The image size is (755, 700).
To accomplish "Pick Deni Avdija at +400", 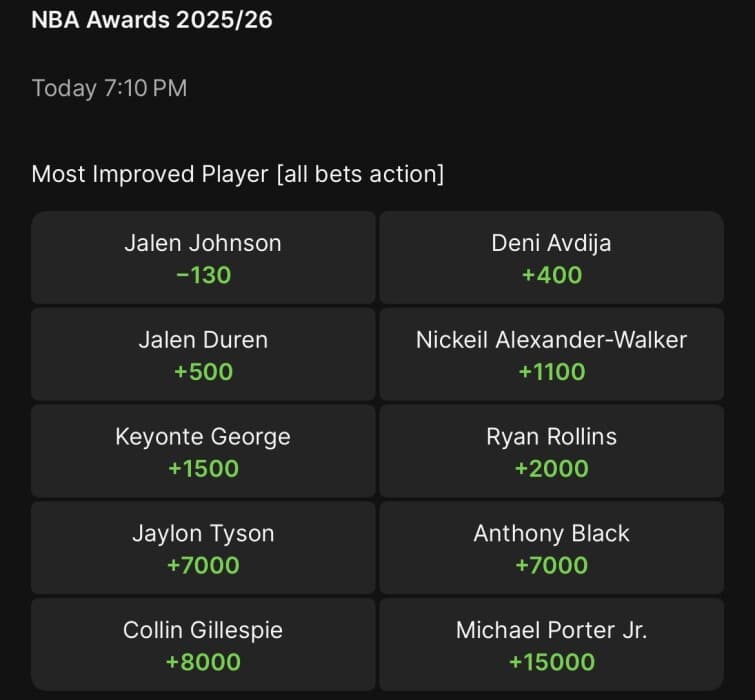I will click(x=551, y=257).
